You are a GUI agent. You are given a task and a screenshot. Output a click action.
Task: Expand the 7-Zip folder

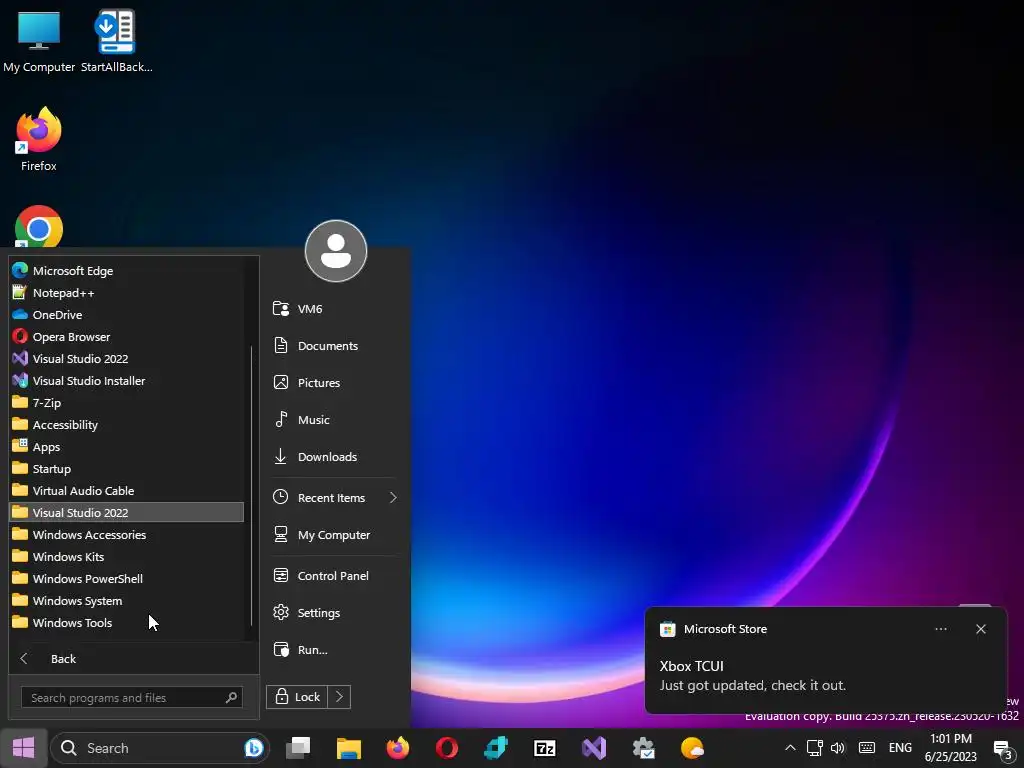click(126, 403)
